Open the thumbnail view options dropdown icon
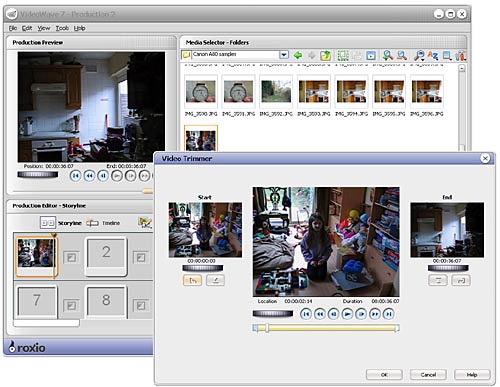 (447, 55)
